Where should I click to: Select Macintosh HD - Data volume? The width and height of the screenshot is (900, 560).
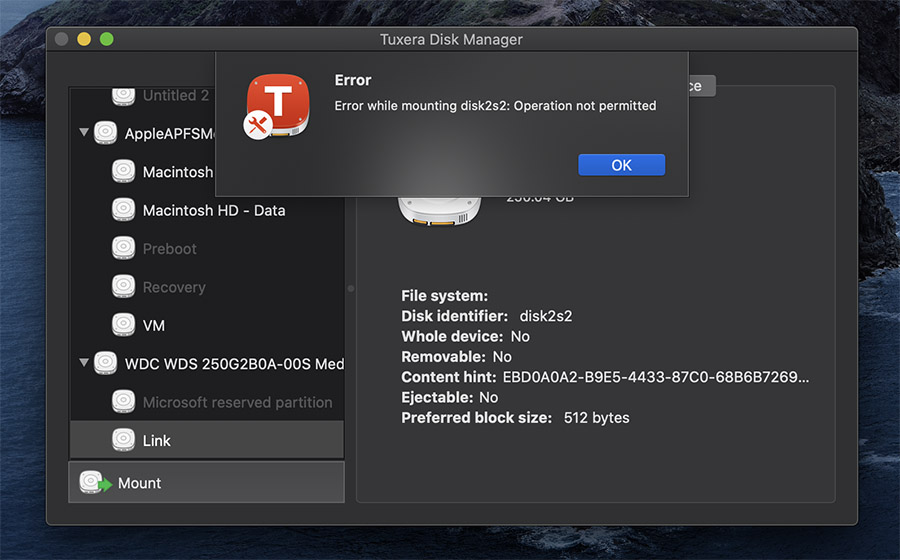pos(207,210)
